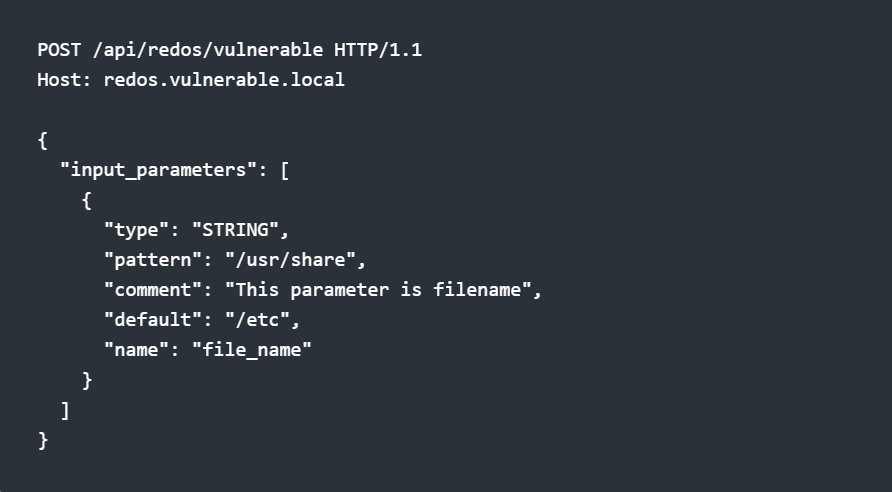Click the "This parameter is filename" text

coord(378,290)
